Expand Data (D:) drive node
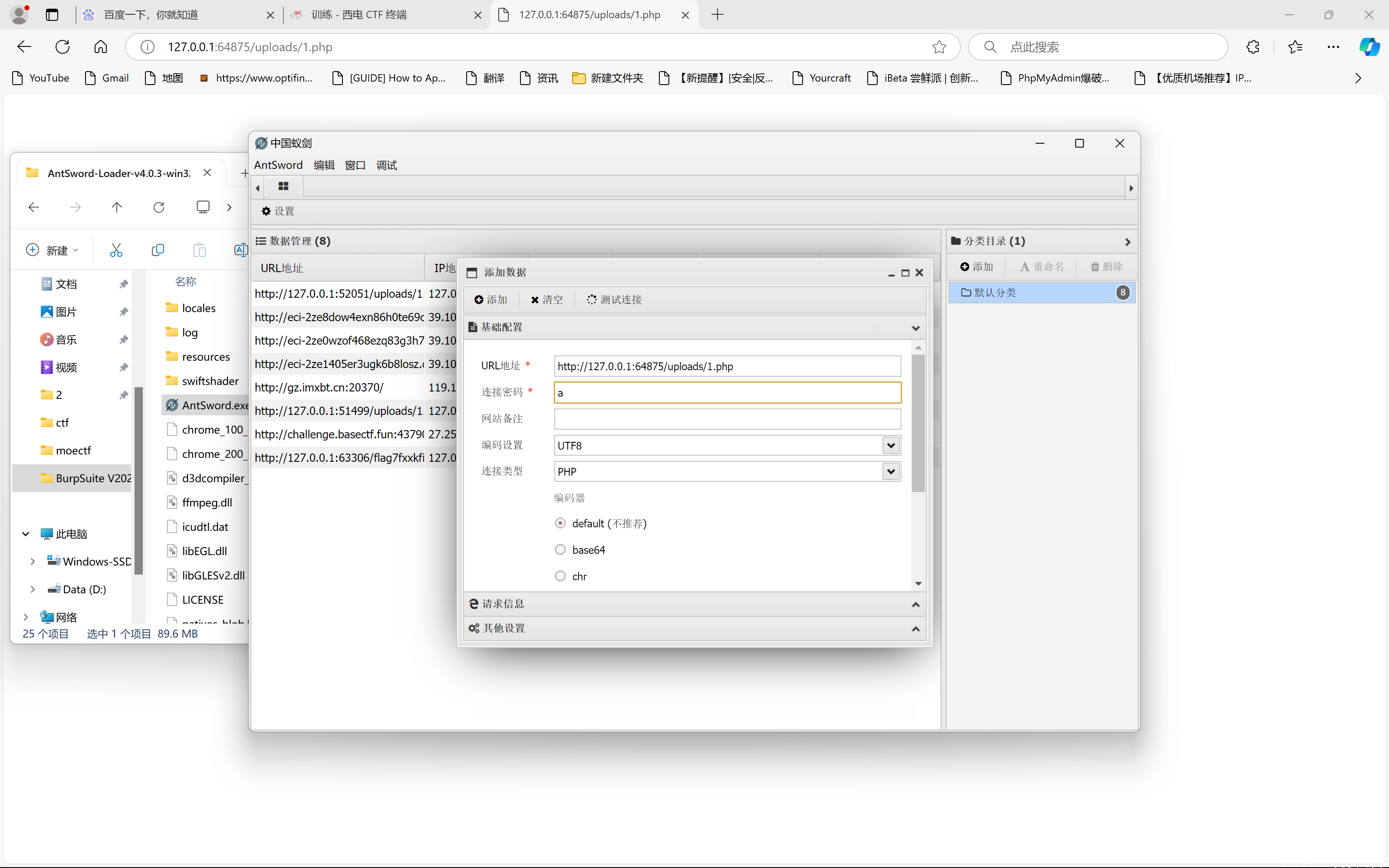The width and height of the screenshot is (1389, 868). coord(33,589)
